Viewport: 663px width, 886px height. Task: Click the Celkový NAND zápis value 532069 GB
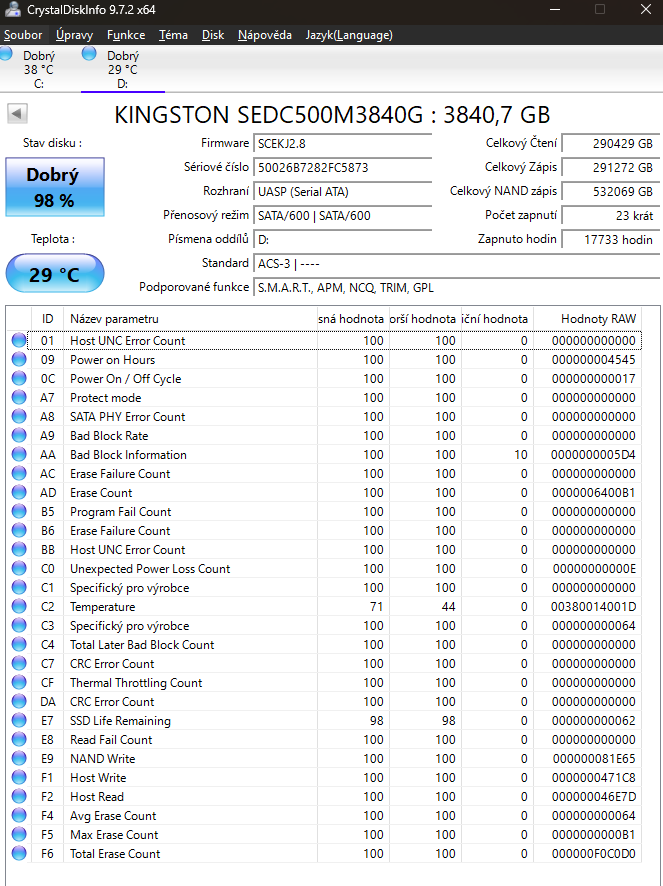click(610, 192)
